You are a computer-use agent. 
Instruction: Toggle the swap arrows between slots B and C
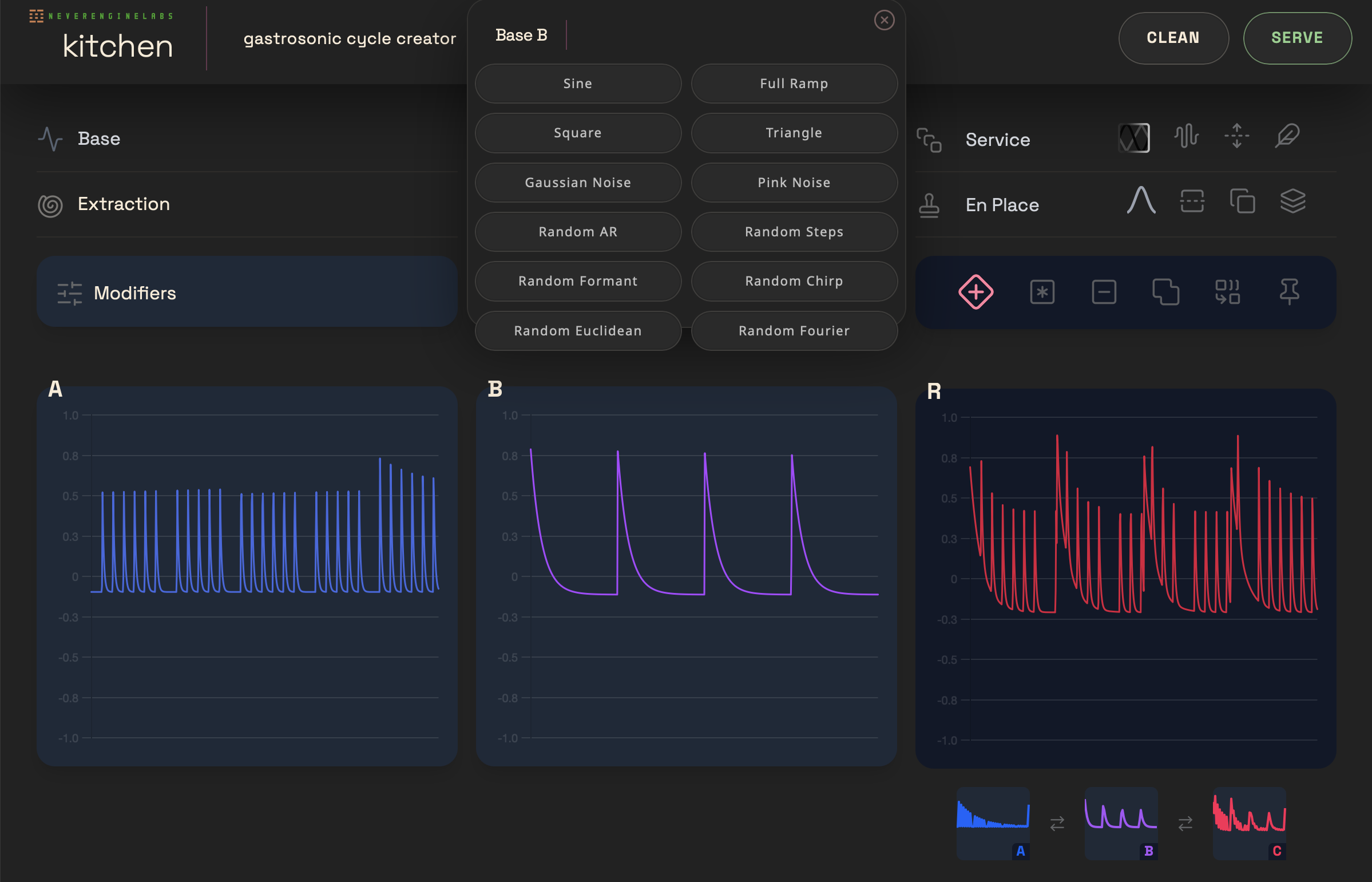coord(1185,824)
